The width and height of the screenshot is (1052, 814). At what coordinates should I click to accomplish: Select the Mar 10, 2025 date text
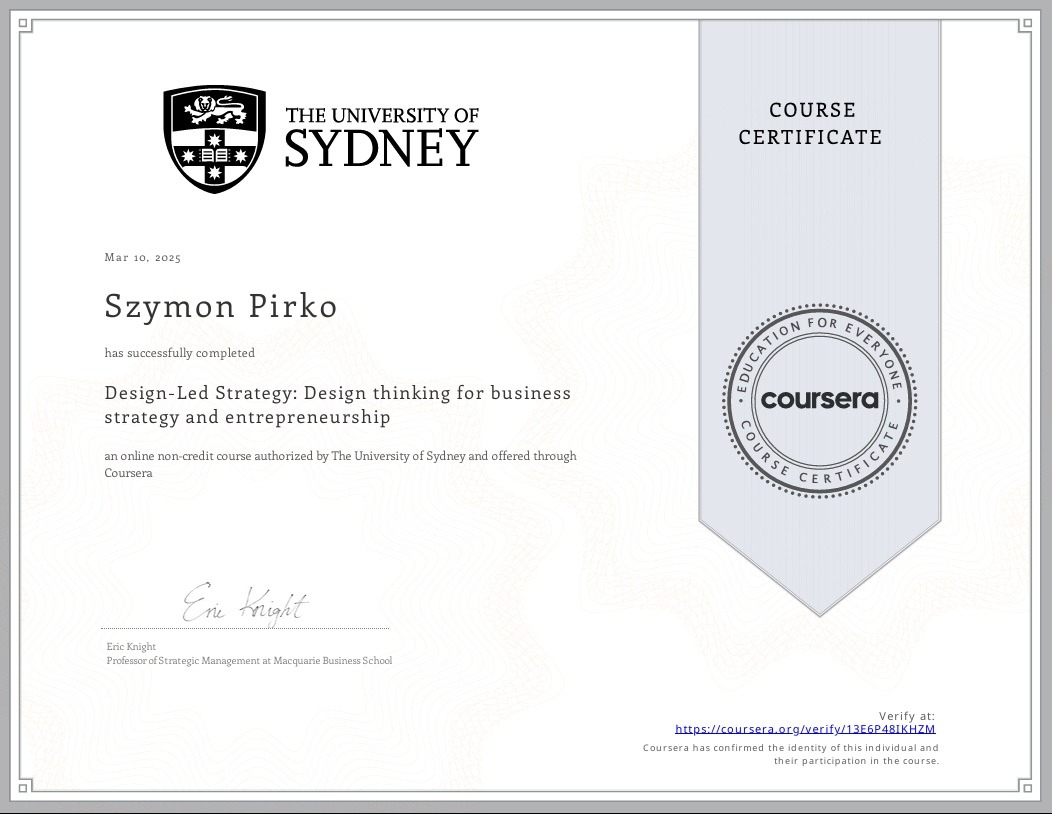click(x=141, y=257)
